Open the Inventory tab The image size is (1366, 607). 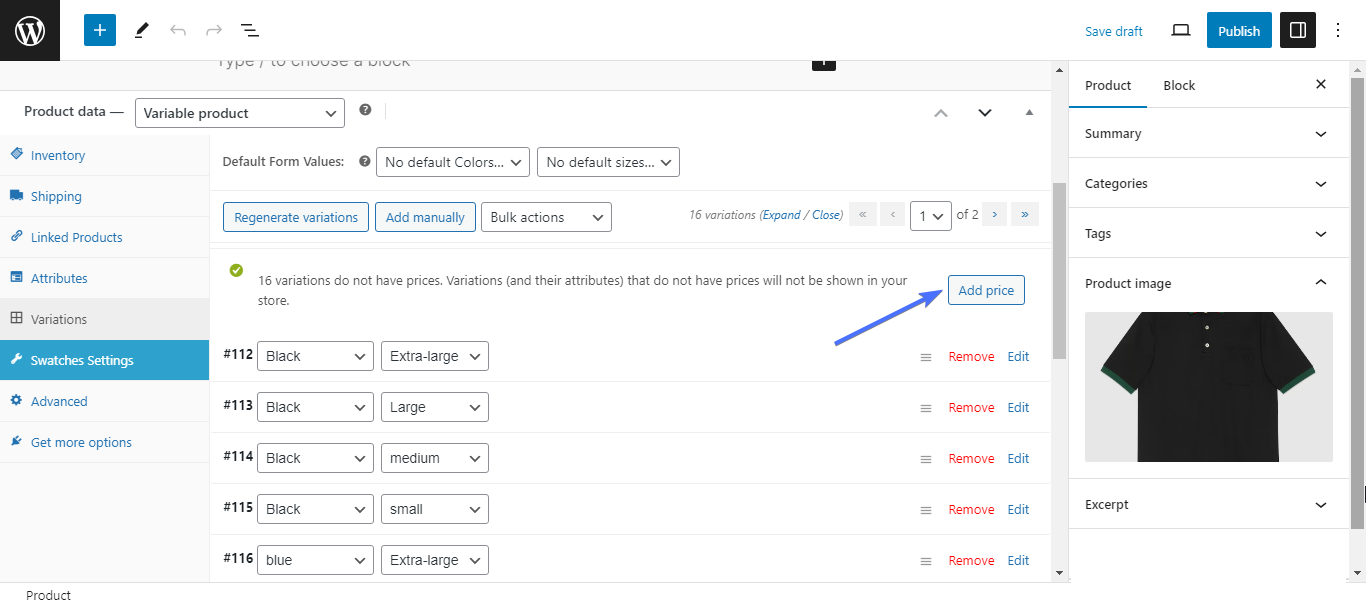(104, 155)
